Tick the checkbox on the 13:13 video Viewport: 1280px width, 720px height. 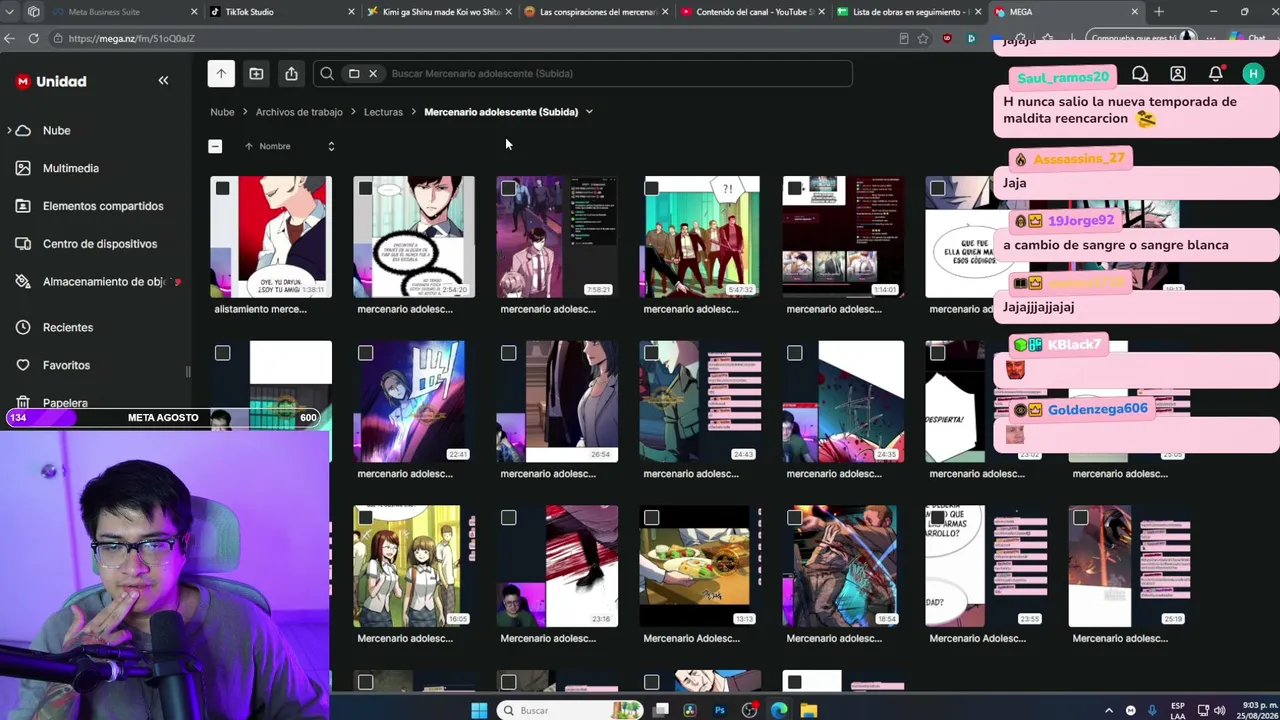coord(651,518)
